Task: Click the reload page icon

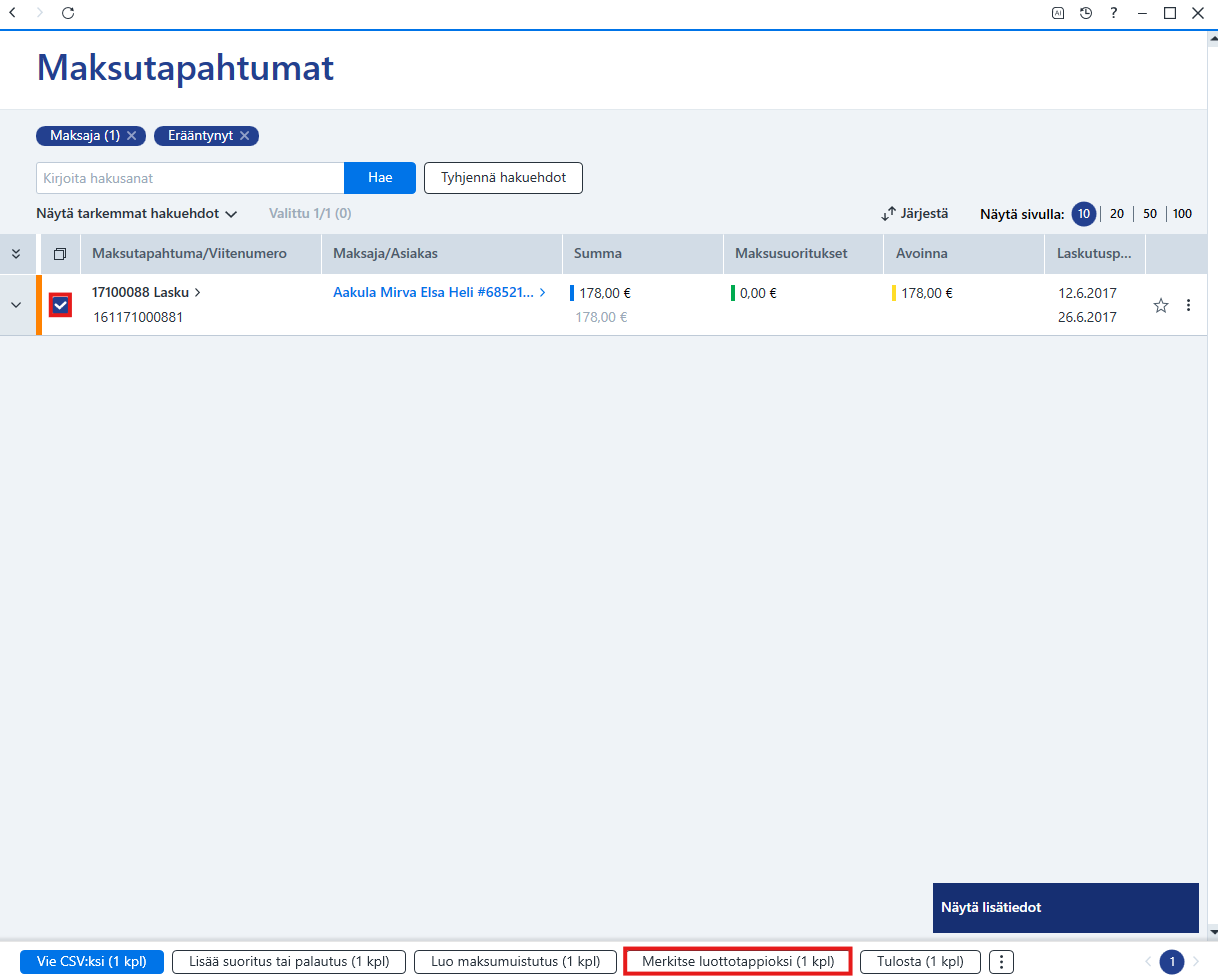Action: tap(68, 13)
